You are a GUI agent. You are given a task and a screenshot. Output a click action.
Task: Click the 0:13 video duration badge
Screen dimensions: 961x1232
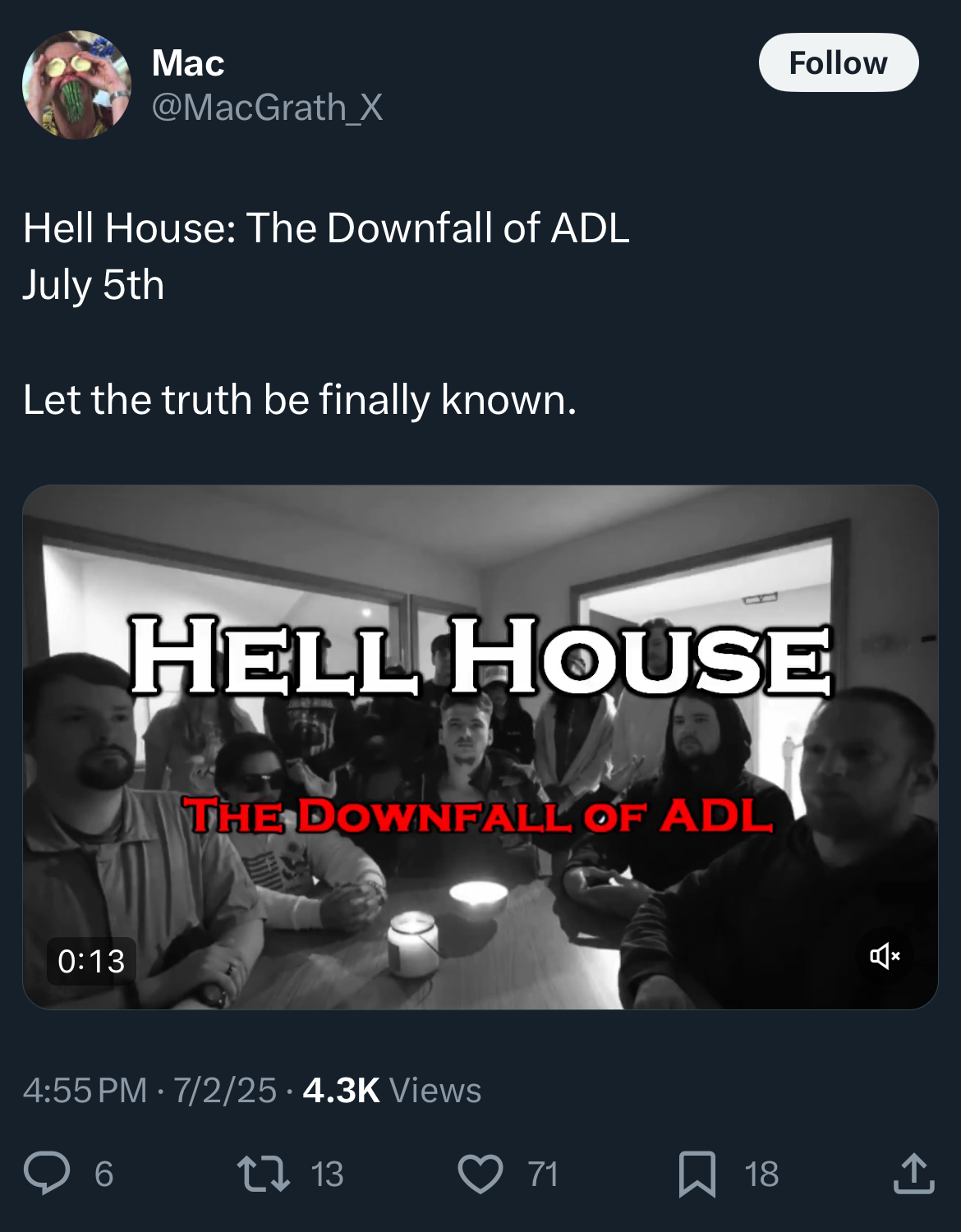91,961
